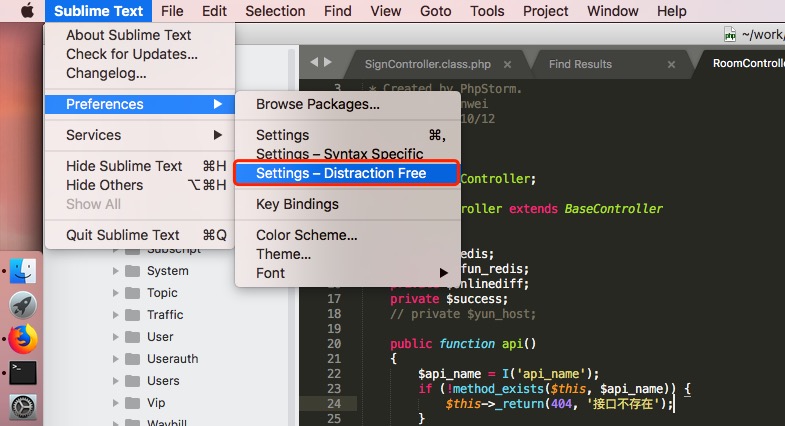Open Settings – Syntax Specific
The height and width of the screenshot is (426, 785).
point(348,154)
